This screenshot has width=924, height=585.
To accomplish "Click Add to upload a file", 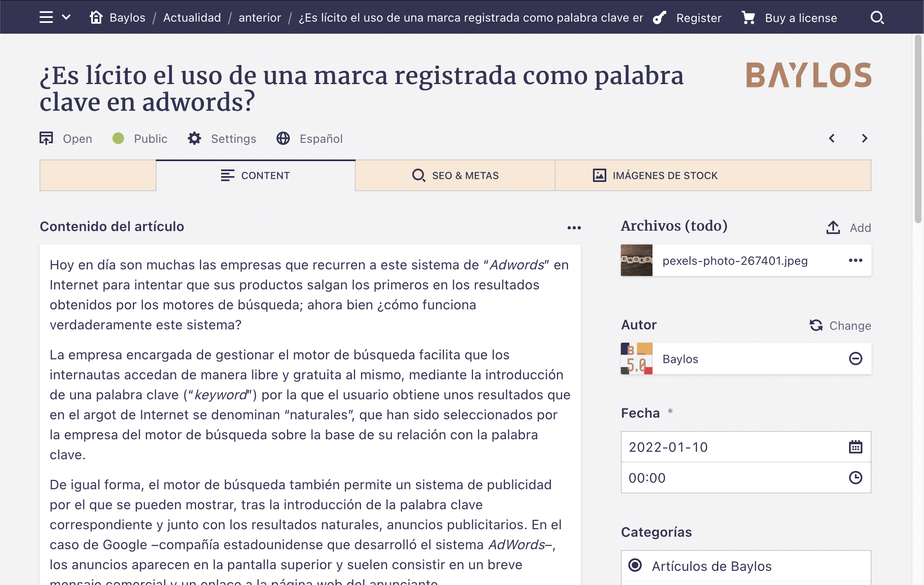I will [x=848, y=228].
